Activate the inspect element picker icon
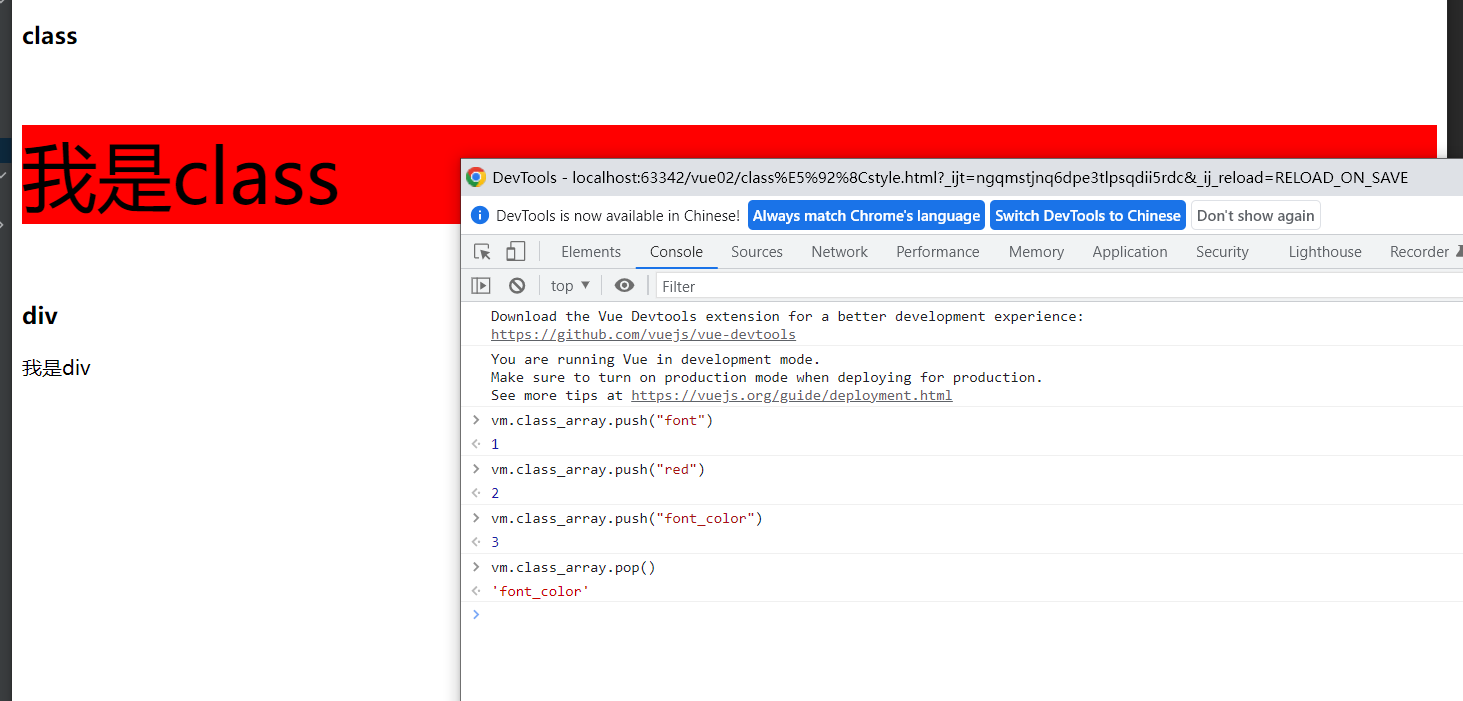This screenshot has width=1463, height=701. (x=483, y=252)
